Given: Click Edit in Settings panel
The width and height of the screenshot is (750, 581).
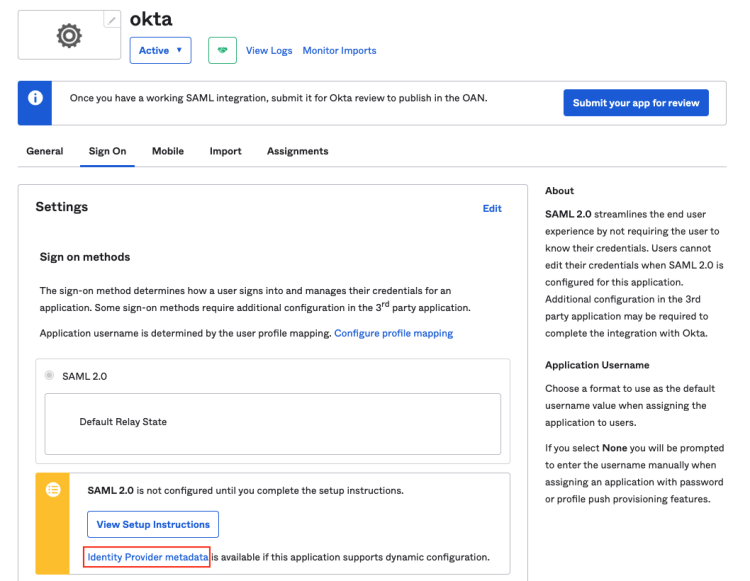Looking at the screenshot, I should [x=492, y=208].
